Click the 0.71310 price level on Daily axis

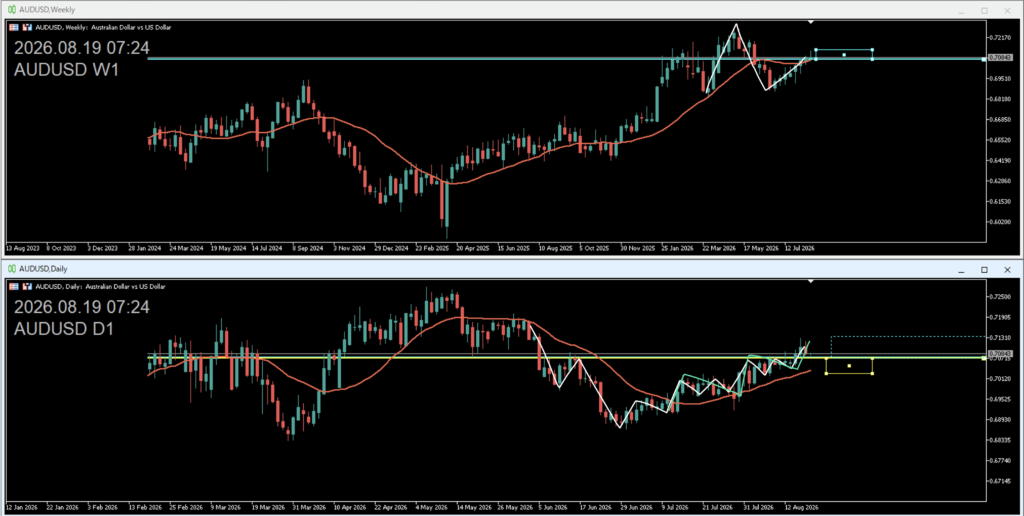point(1000,338)
